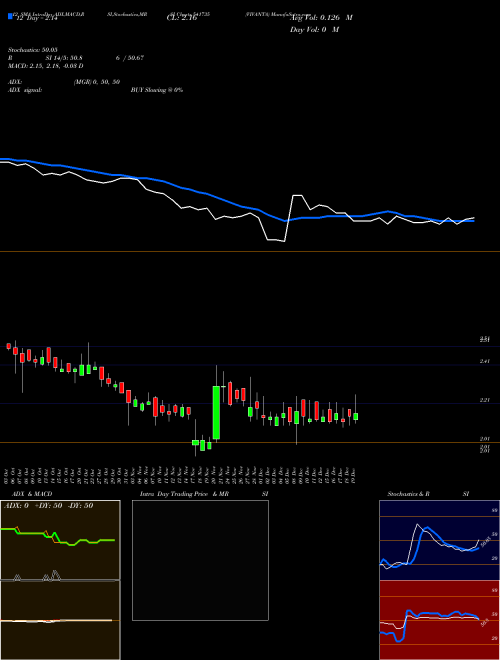Open the blue Stochastics mini chart
The image size is (500, 660).
point(439,540)
